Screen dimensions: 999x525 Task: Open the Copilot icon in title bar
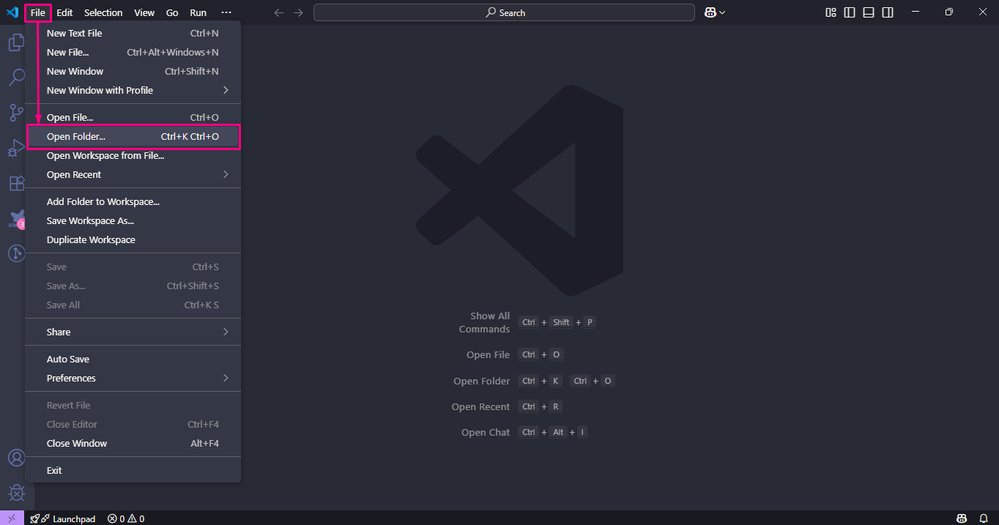(710, 13)
